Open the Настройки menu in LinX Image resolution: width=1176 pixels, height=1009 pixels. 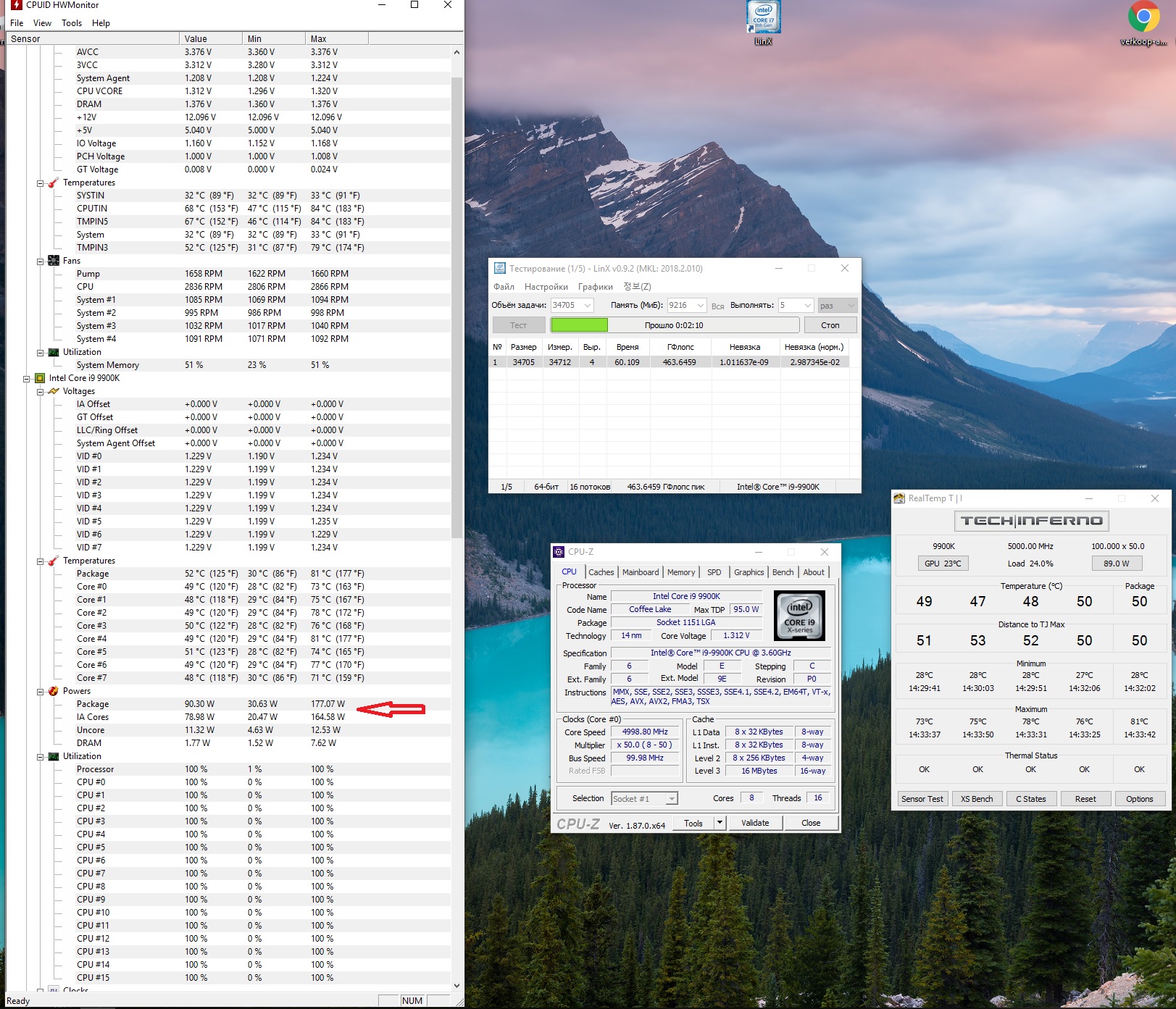pyautogui.click(x=546, y=287)
